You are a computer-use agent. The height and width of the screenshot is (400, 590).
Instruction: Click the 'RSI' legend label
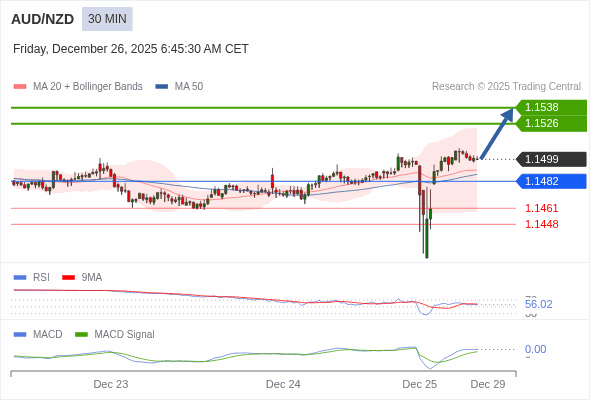point(41,278)
